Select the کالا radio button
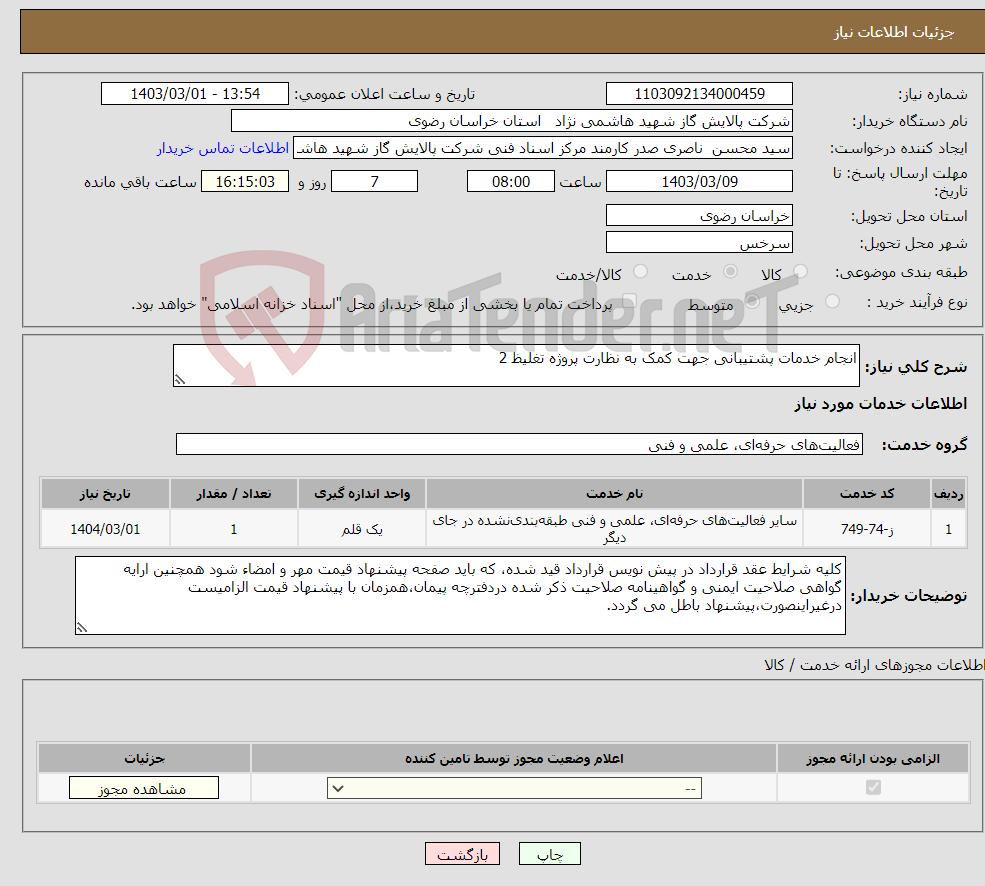This screenshot has width=985, height=886. point(800,271)
